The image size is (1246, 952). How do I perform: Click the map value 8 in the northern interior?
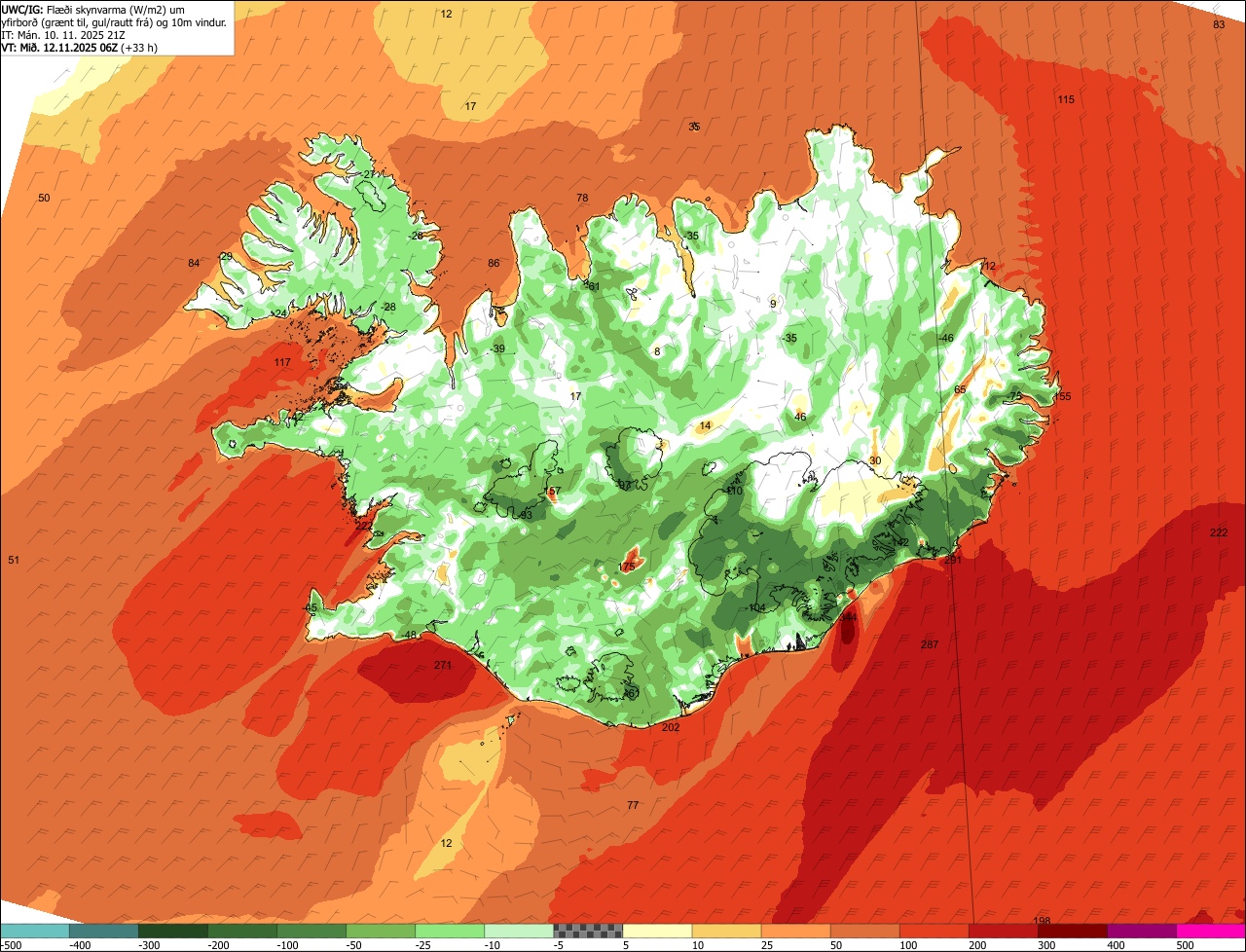click(x=657, y=351)
